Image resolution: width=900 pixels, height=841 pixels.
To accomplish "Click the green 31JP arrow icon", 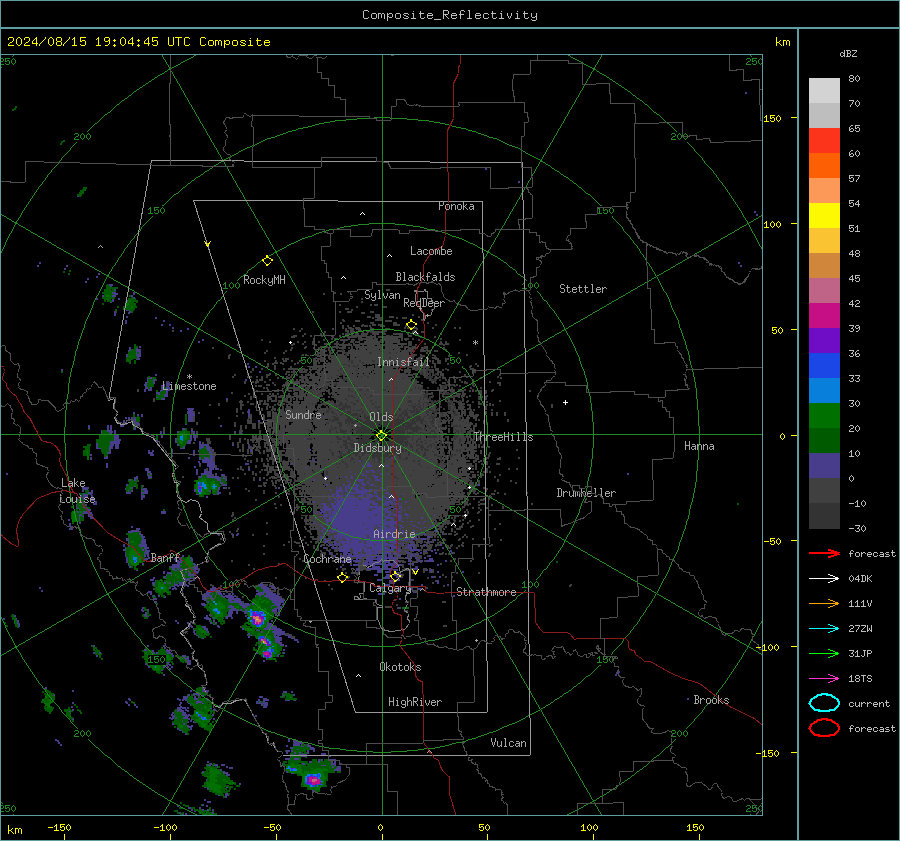I will coord(824,653).
